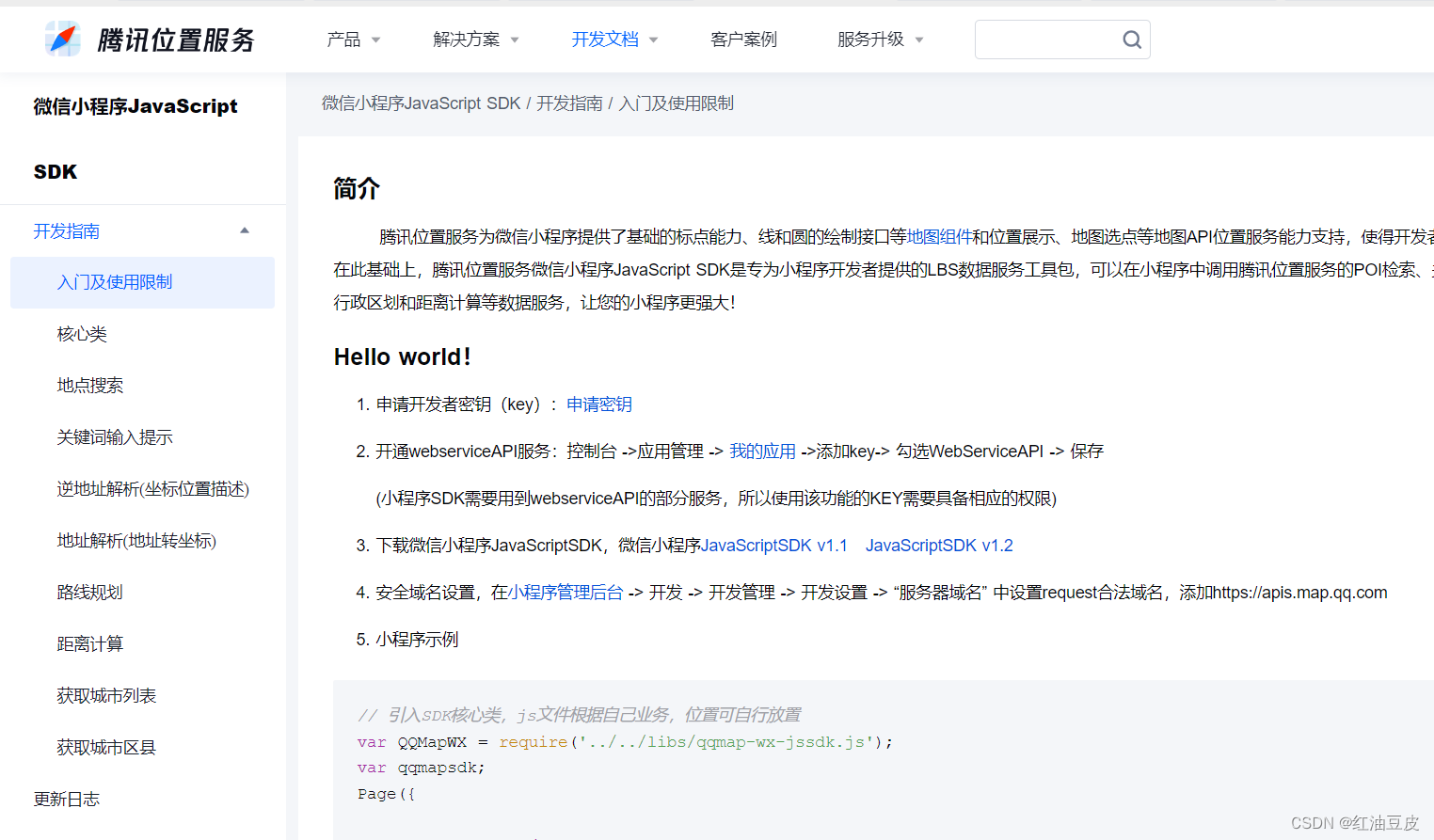Click the var qqmapsdk; code line
The height and width of the screenshot is (840, 1434).
coord(421,768)
